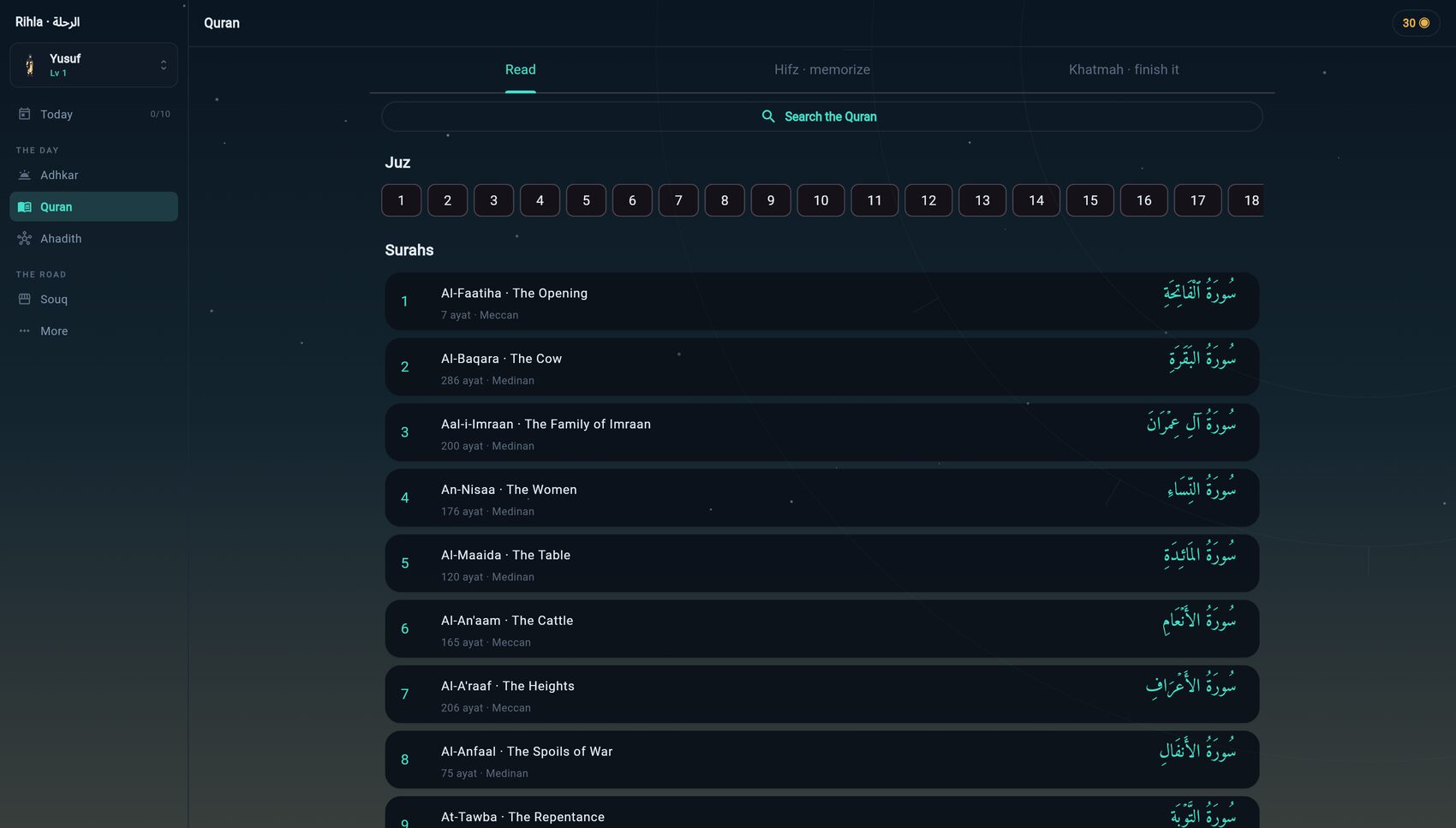Open the Today calendar icon
Screen dimensions: 1456x828
pos(25,114)
